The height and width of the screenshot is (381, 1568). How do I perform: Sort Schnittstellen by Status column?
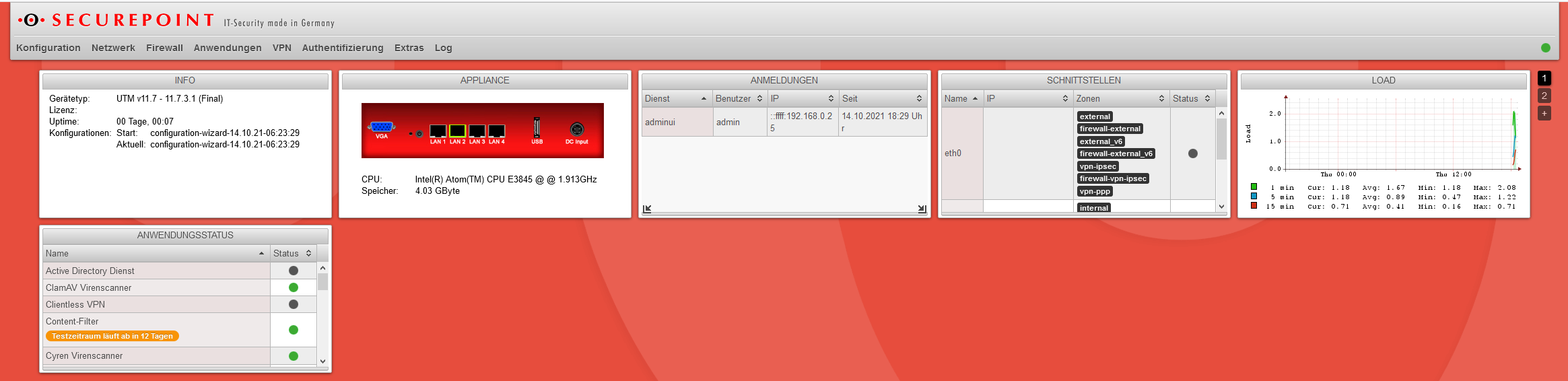coord(1192,98)
